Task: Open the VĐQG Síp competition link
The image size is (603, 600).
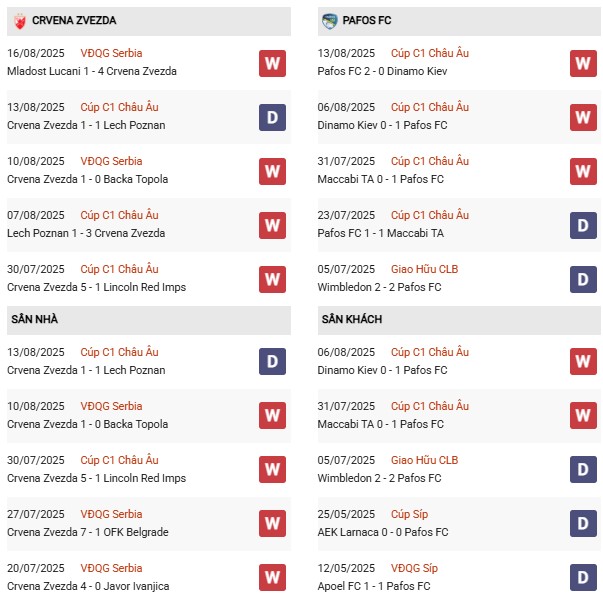Action: 414,568
